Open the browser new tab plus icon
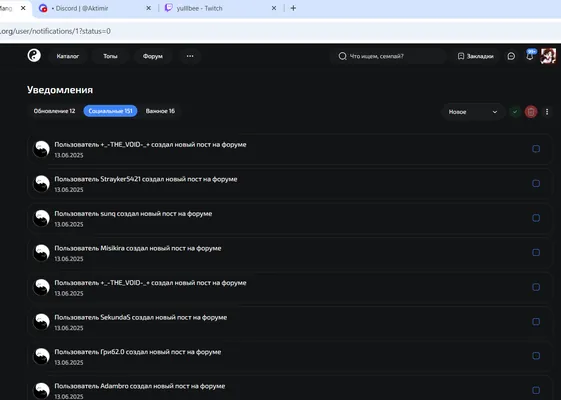The width and height of the screenshot is (561, 400). (293, 8)
